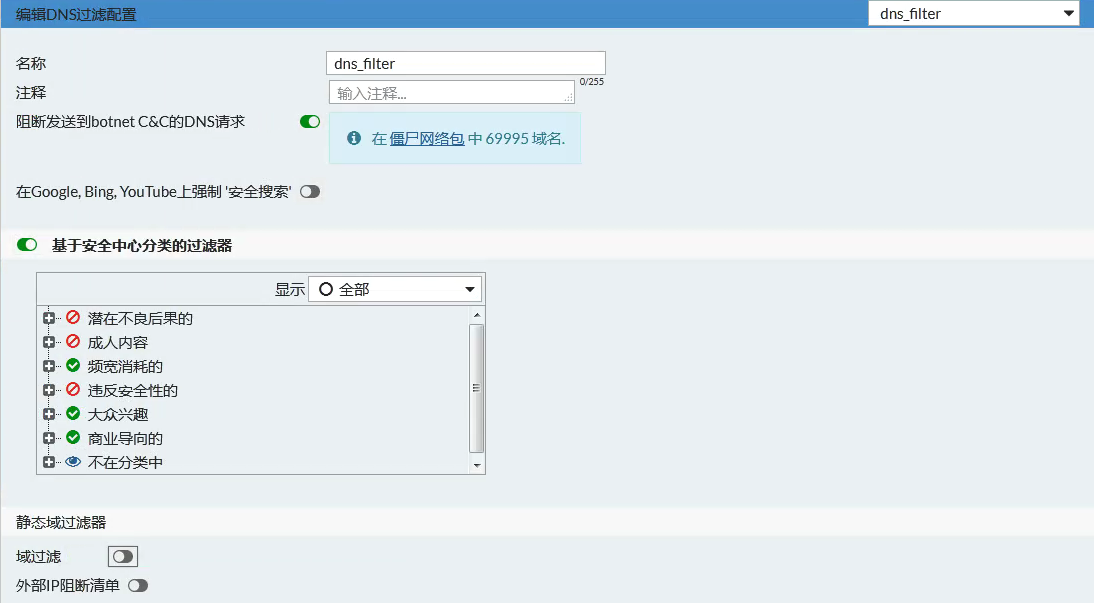Click info icon in botnet package notice

[x=353, y=139]
